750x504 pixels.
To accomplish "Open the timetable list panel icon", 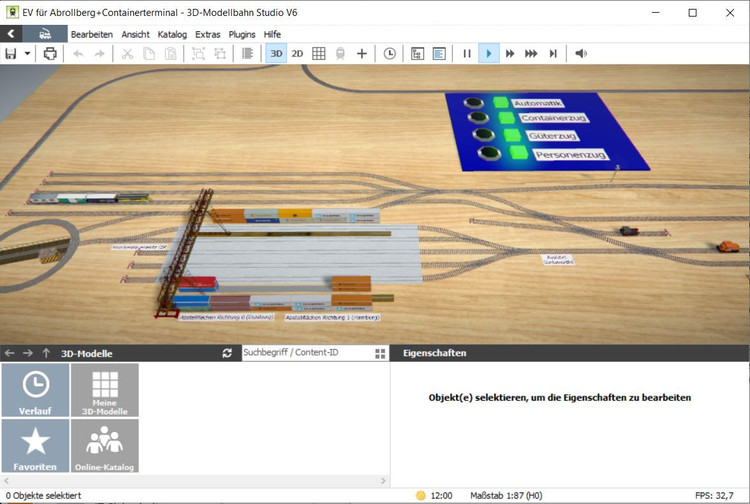I will tap(439, 54).
